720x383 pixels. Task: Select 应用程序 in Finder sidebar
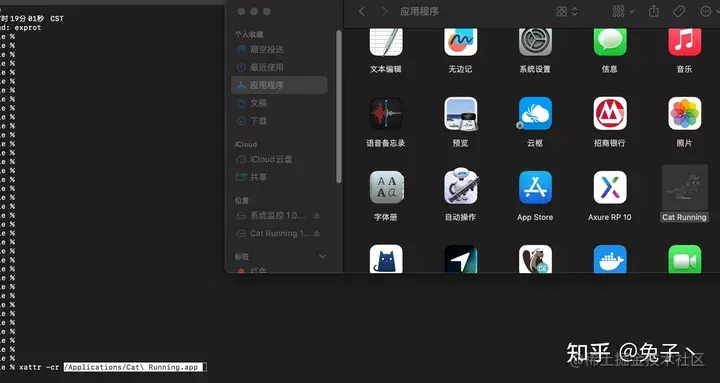point(279,85)
